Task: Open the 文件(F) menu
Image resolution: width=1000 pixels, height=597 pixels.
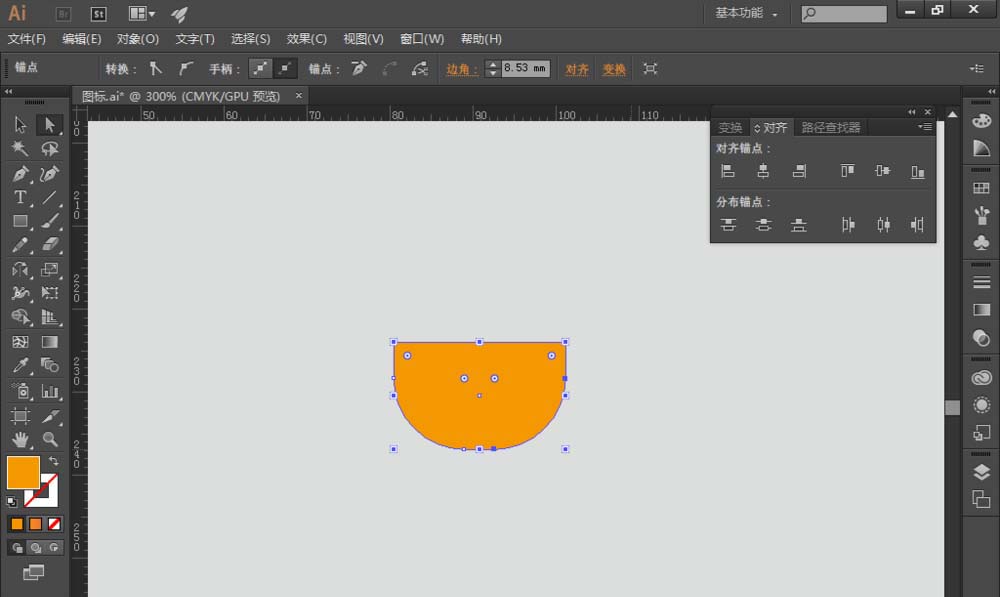Action: point(27,39)
